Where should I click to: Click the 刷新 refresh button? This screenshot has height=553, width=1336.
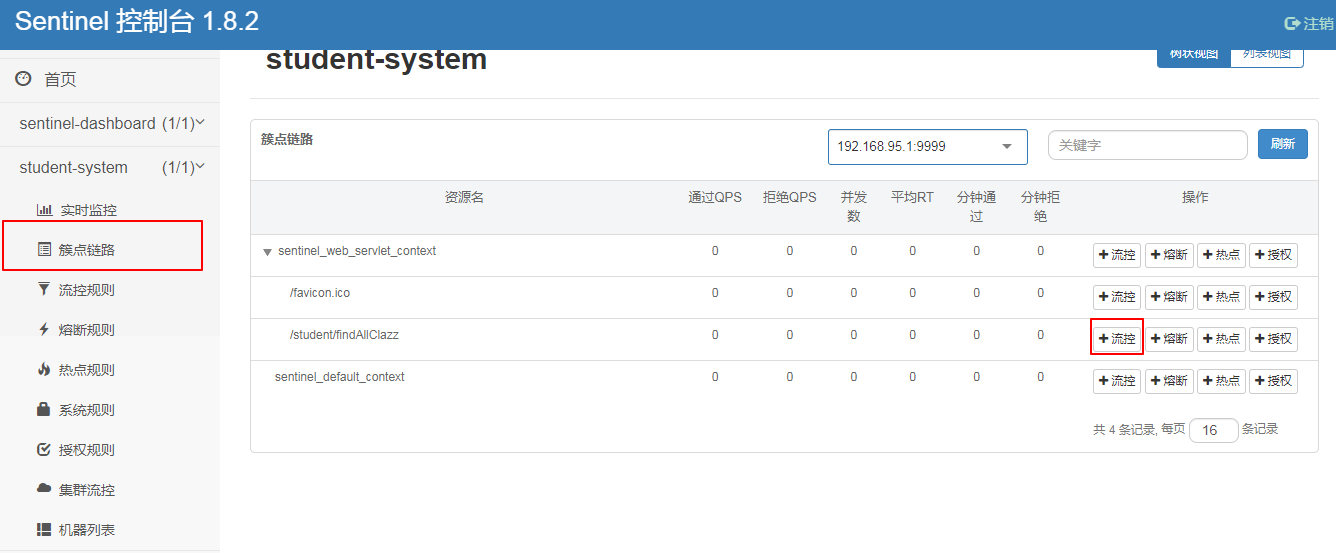[1282, 144]
